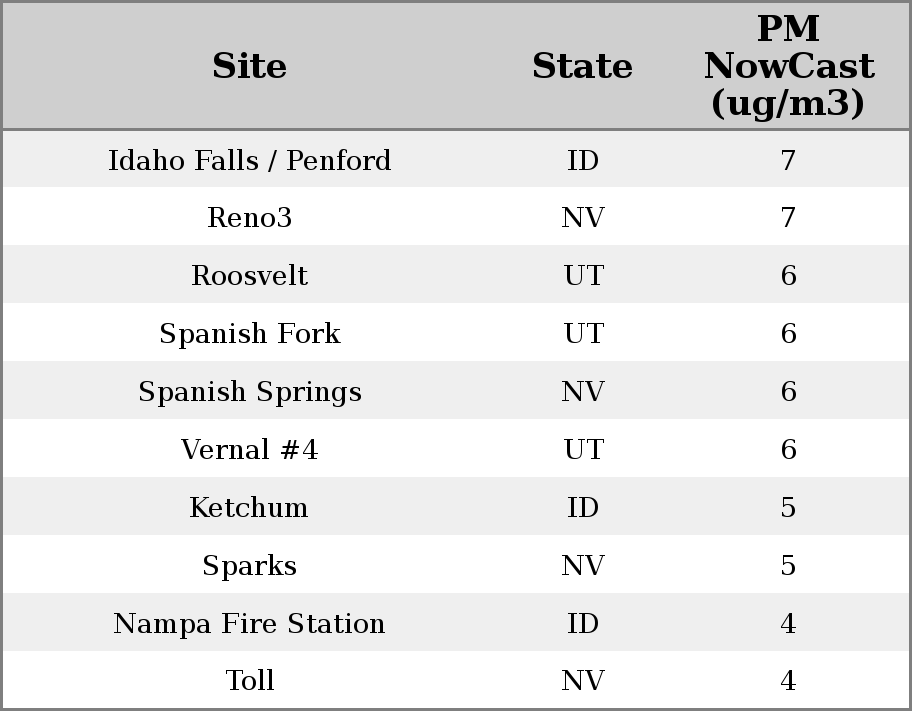Select the PM NowCast value for Toll
The image size is (912, 711).
point(788,681)
